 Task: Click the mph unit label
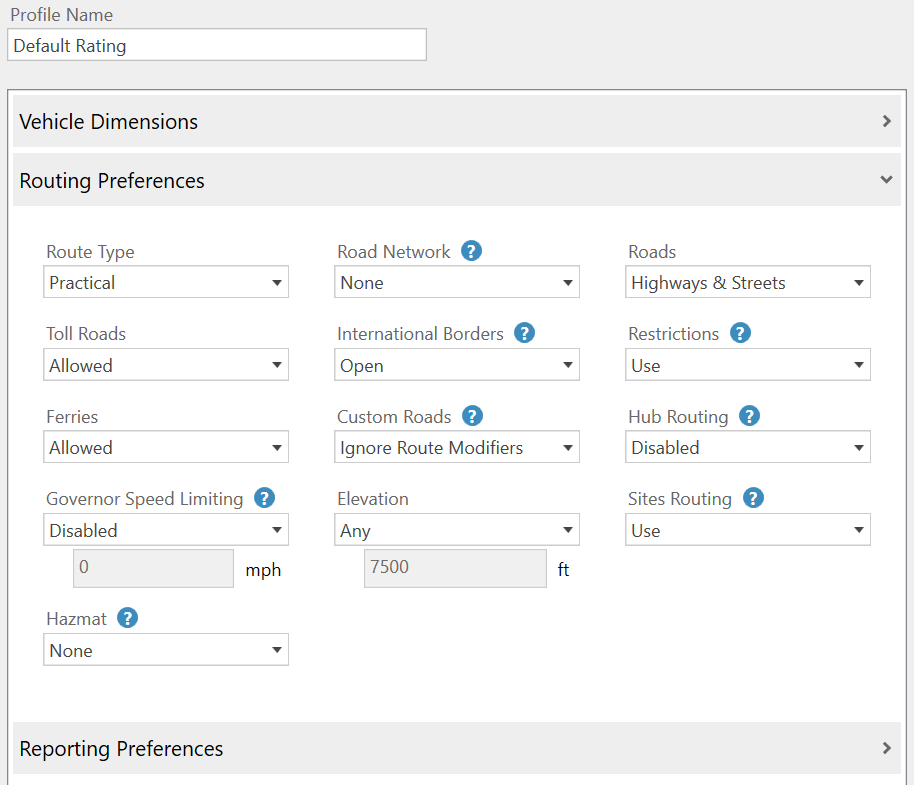pyautogui.click(x=263, y=570)
